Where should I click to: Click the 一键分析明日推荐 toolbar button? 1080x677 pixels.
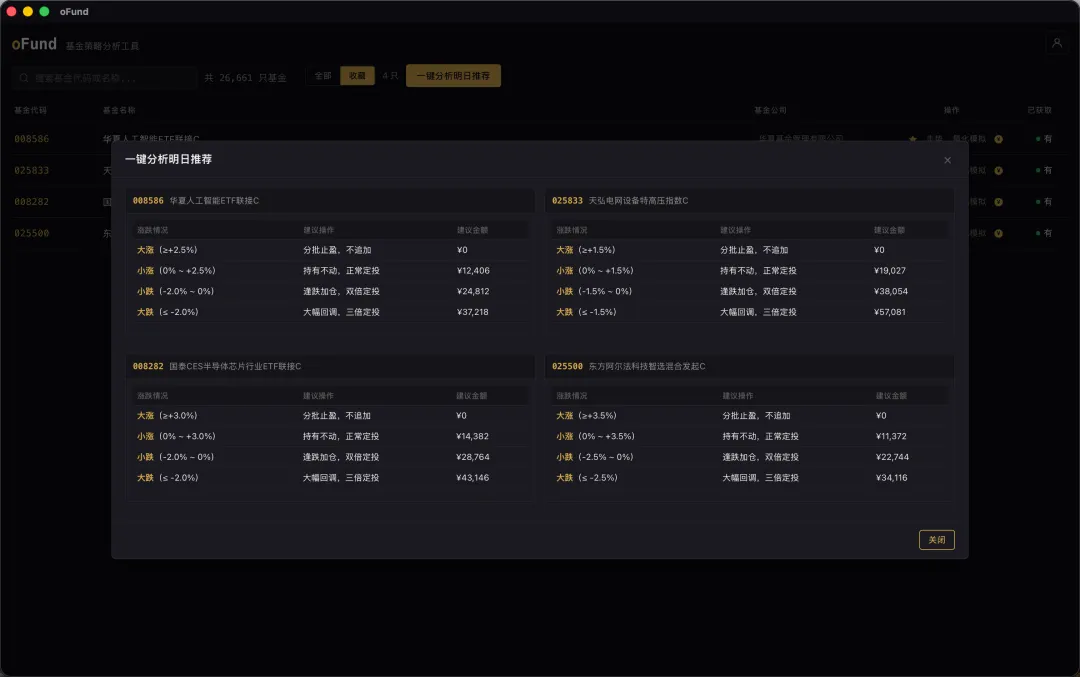(x=453, y=76)
